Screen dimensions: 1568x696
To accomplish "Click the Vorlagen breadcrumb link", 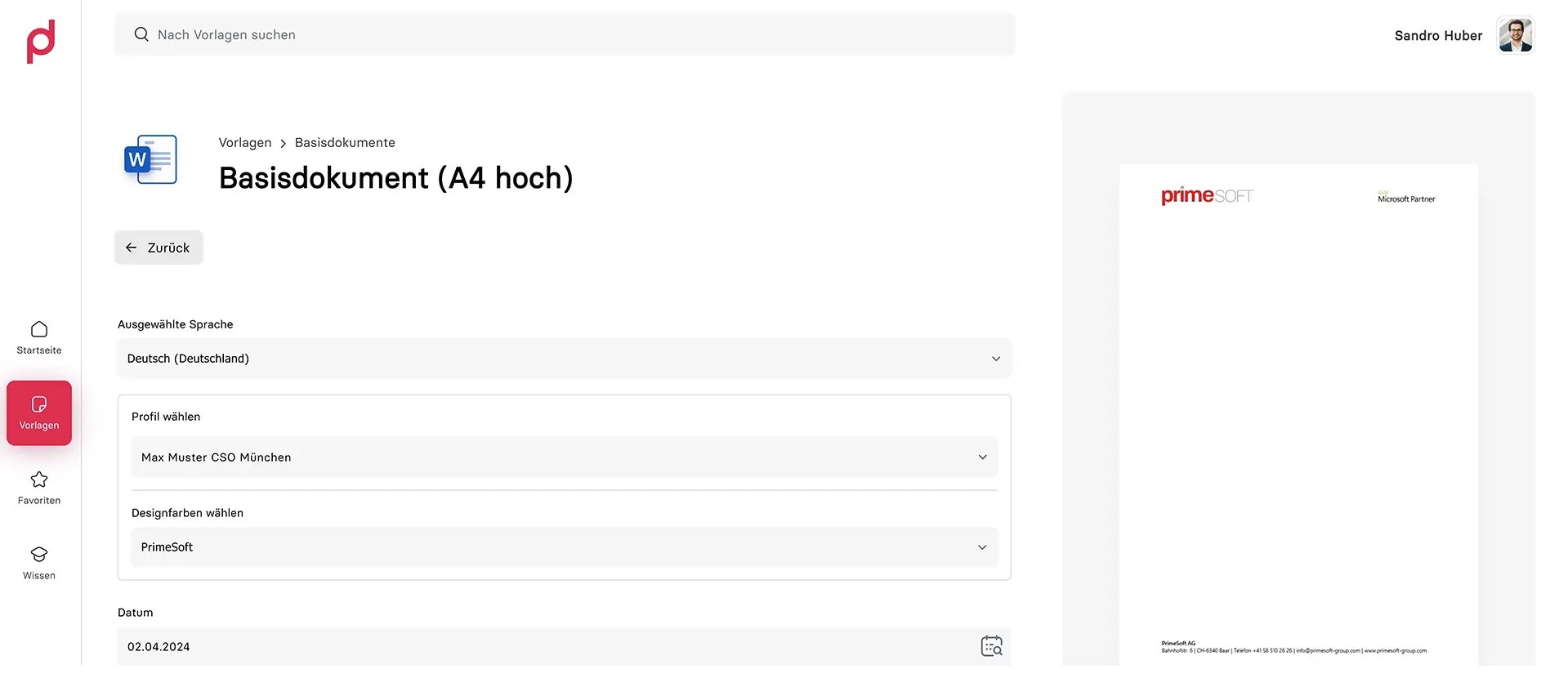I will [245, 143].
